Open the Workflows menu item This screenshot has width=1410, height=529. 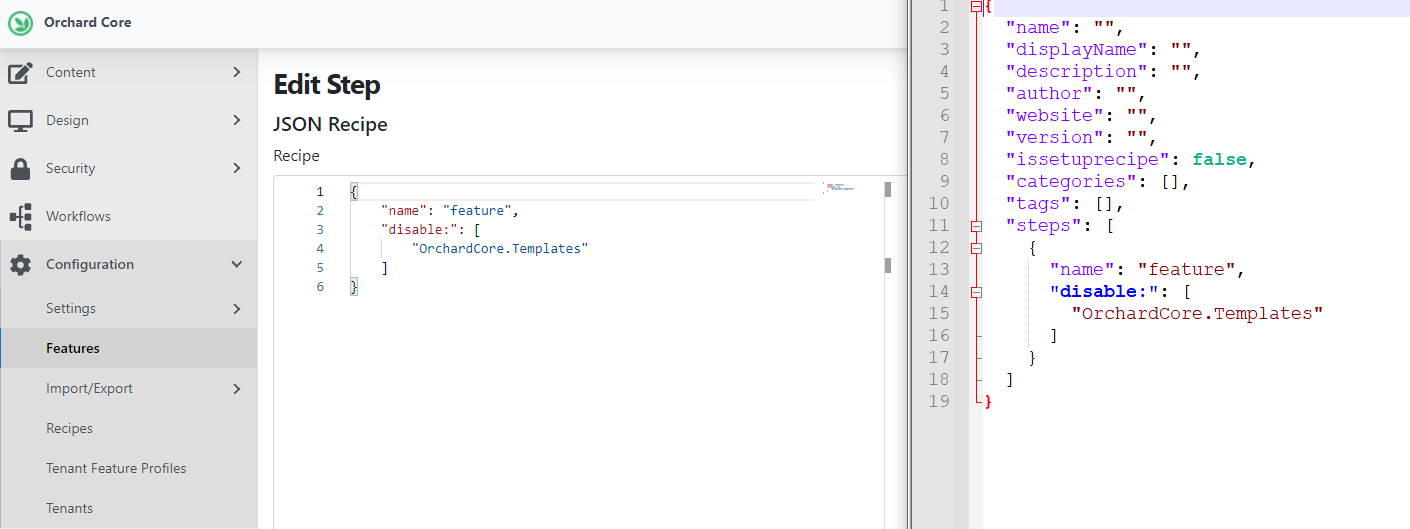128,216
